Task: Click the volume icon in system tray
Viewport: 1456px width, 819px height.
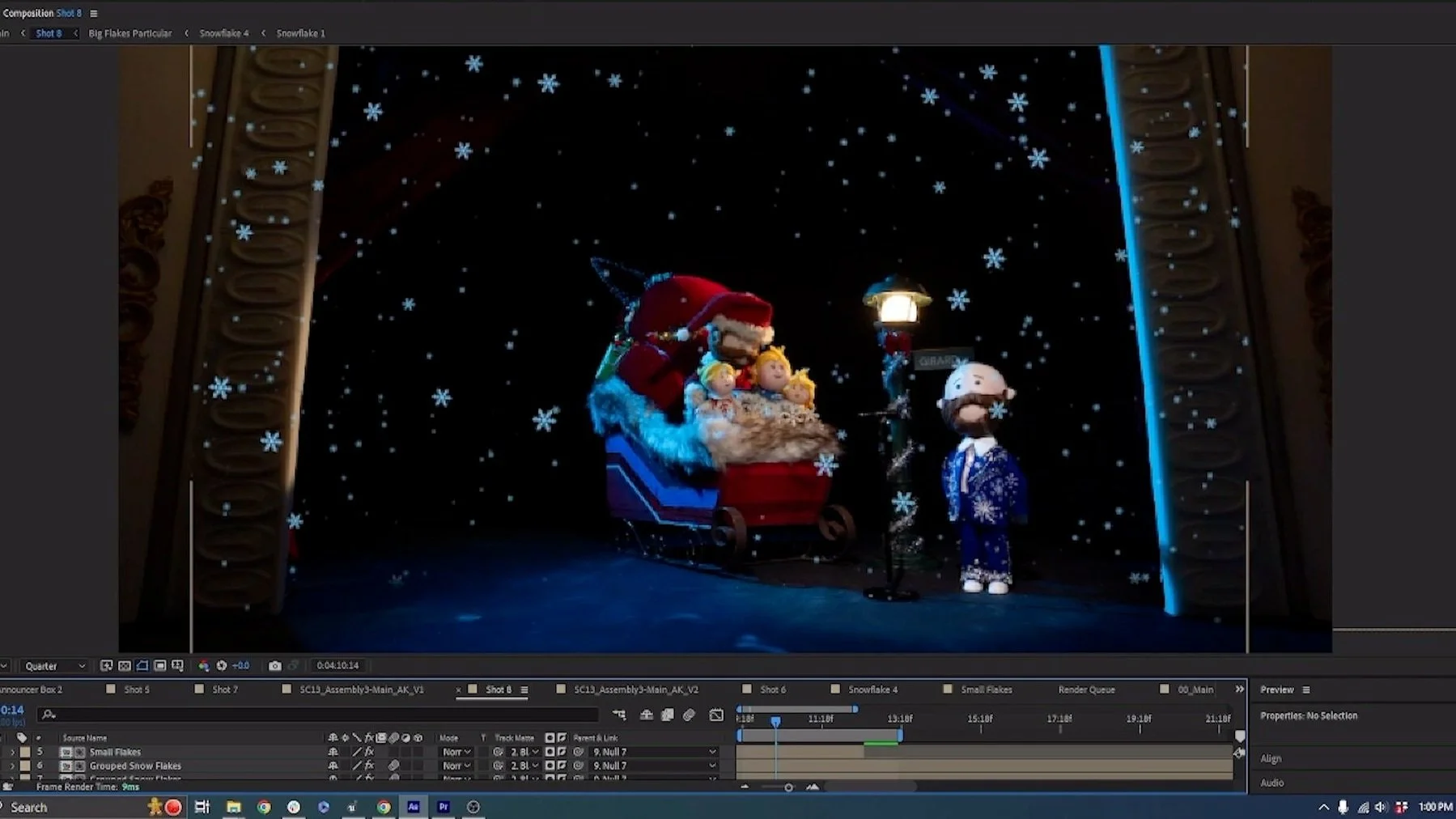Action: 1382,807
